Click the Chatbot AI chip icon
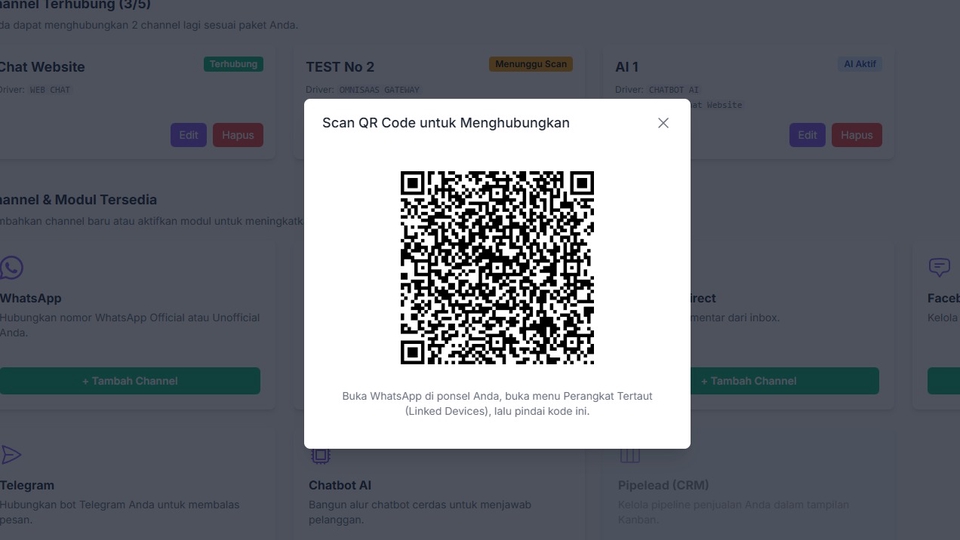960x540 pixels. (x=320, y=455)
